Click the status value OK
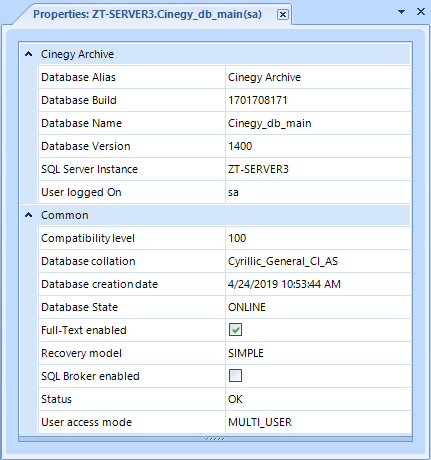Image resolution: width=431 pixels, height=460 pixels. (235, 399)
